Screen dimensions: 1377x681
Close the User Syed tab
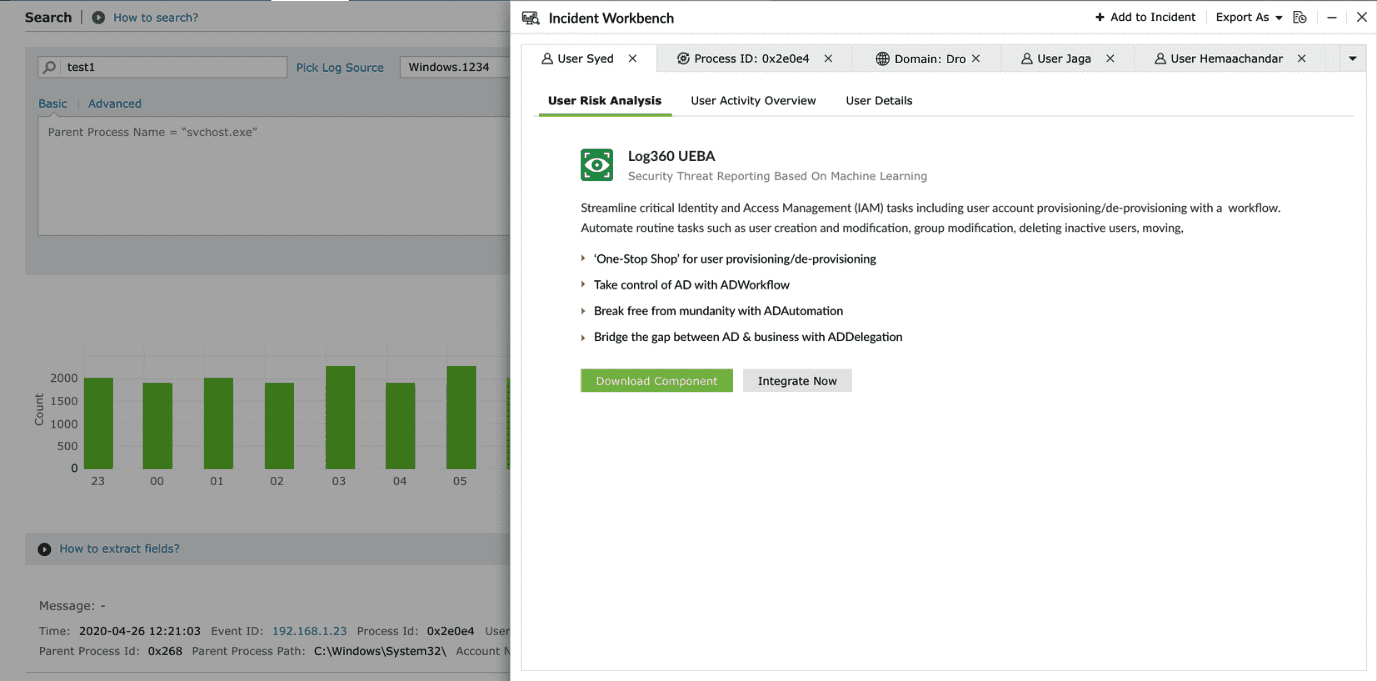[x=633, y=59]
